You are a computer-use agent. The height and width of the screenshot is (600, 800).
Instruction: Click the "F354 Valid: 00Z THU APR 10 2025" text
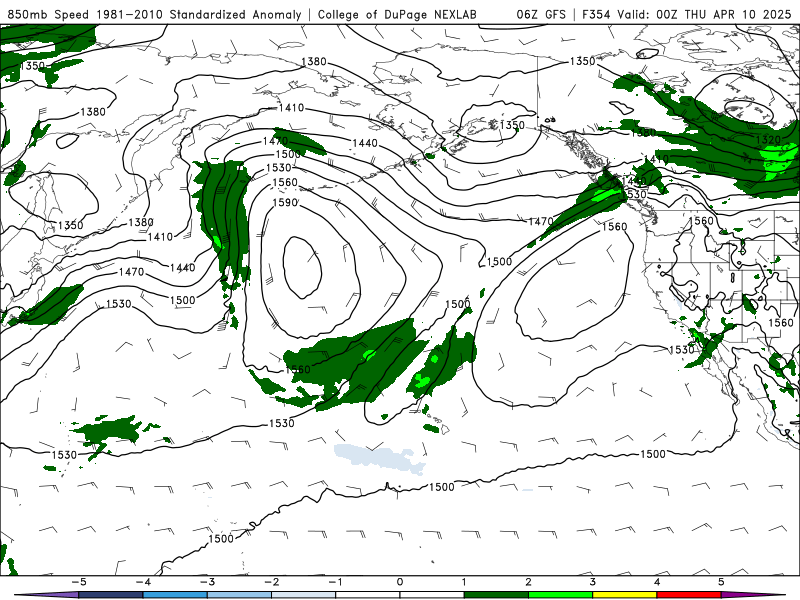(x=686, y=14)
